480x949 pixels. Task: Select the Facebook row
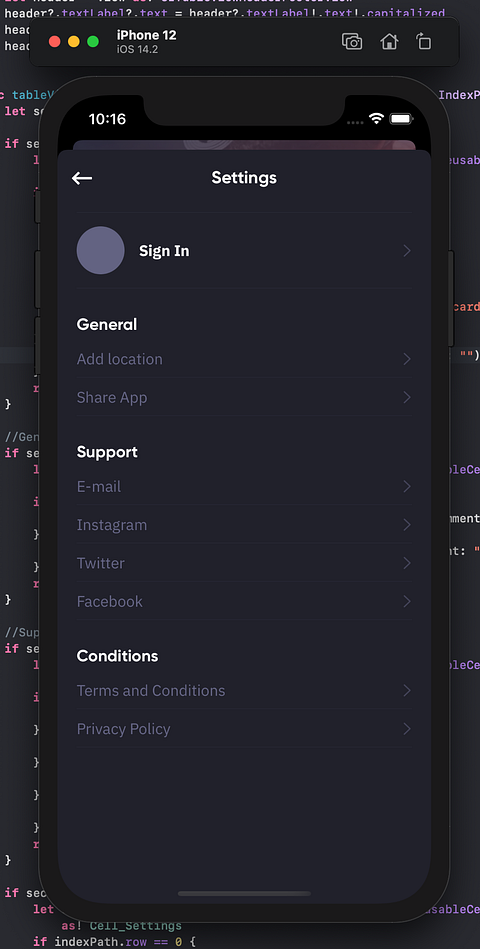244,601
